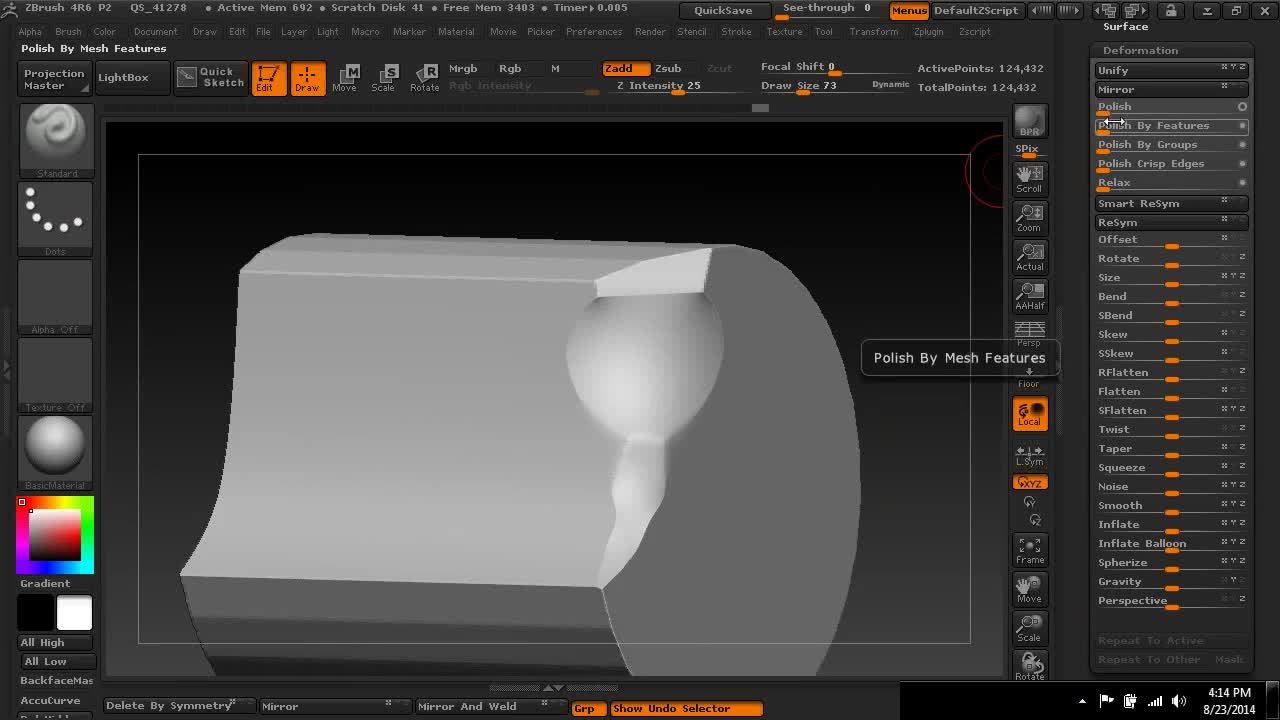Open Quick Sketch
This screenshot has width=1280, height=720.
click(211, 77)
